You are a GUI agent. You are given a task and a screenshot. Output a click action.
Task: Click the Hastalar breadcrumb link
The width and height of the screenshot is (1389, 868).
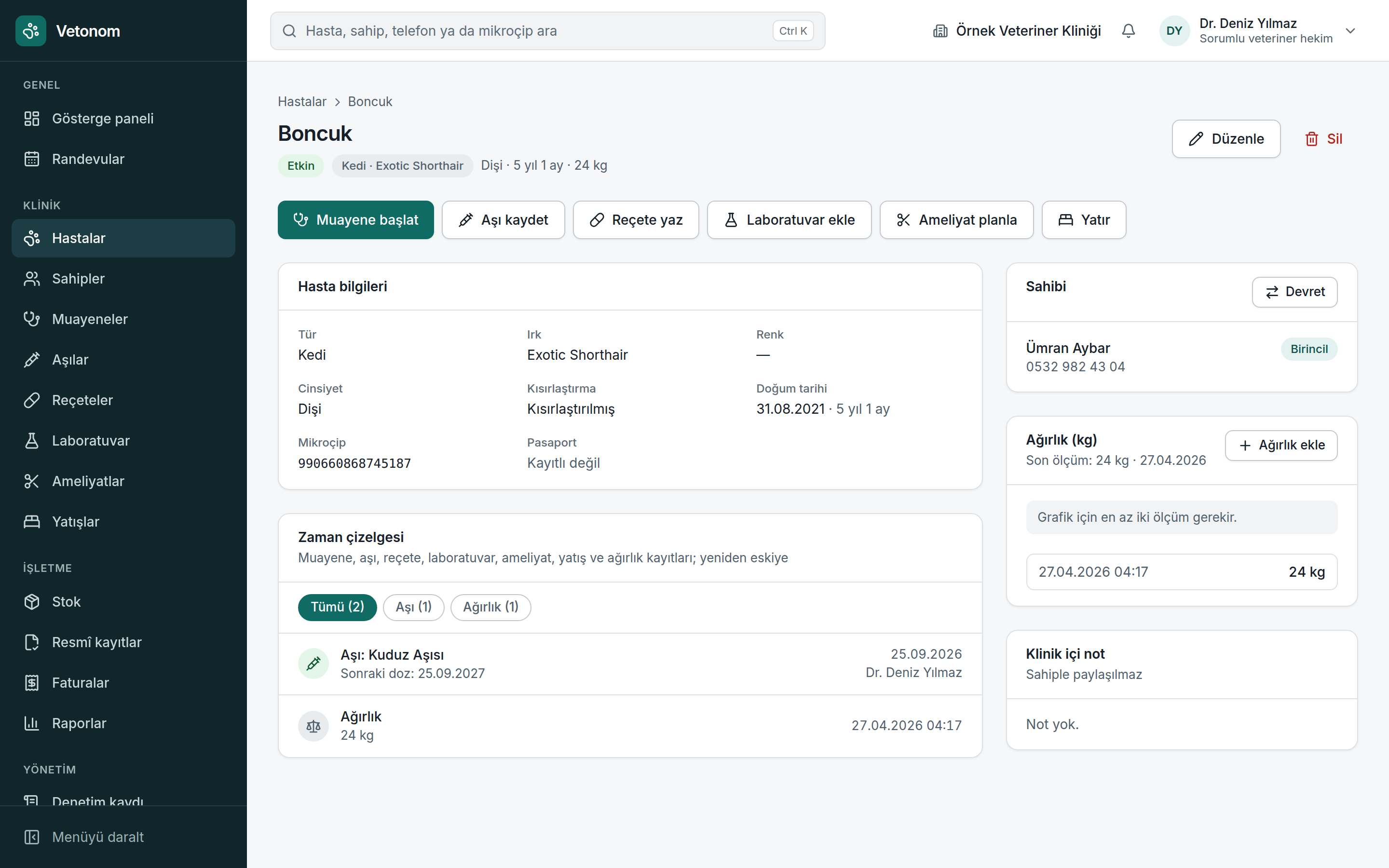click(x=302, y=102)
